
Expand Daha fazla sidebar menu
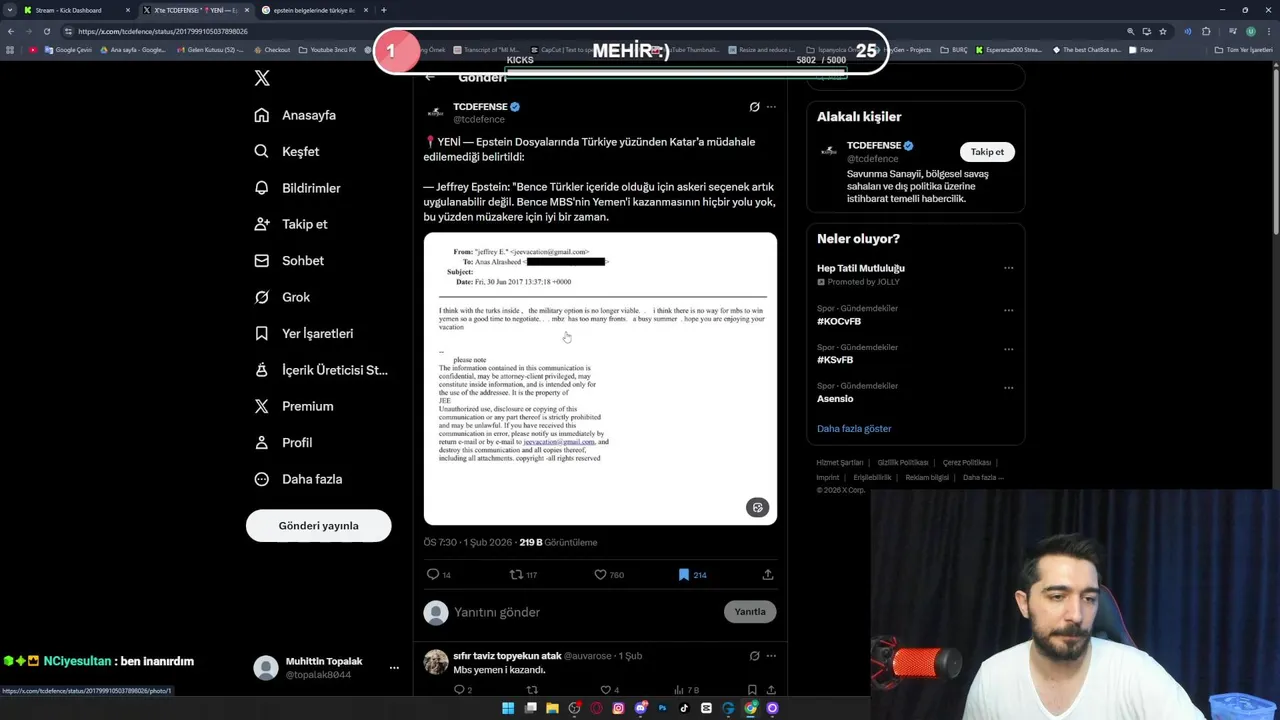[x=298, y=479]
